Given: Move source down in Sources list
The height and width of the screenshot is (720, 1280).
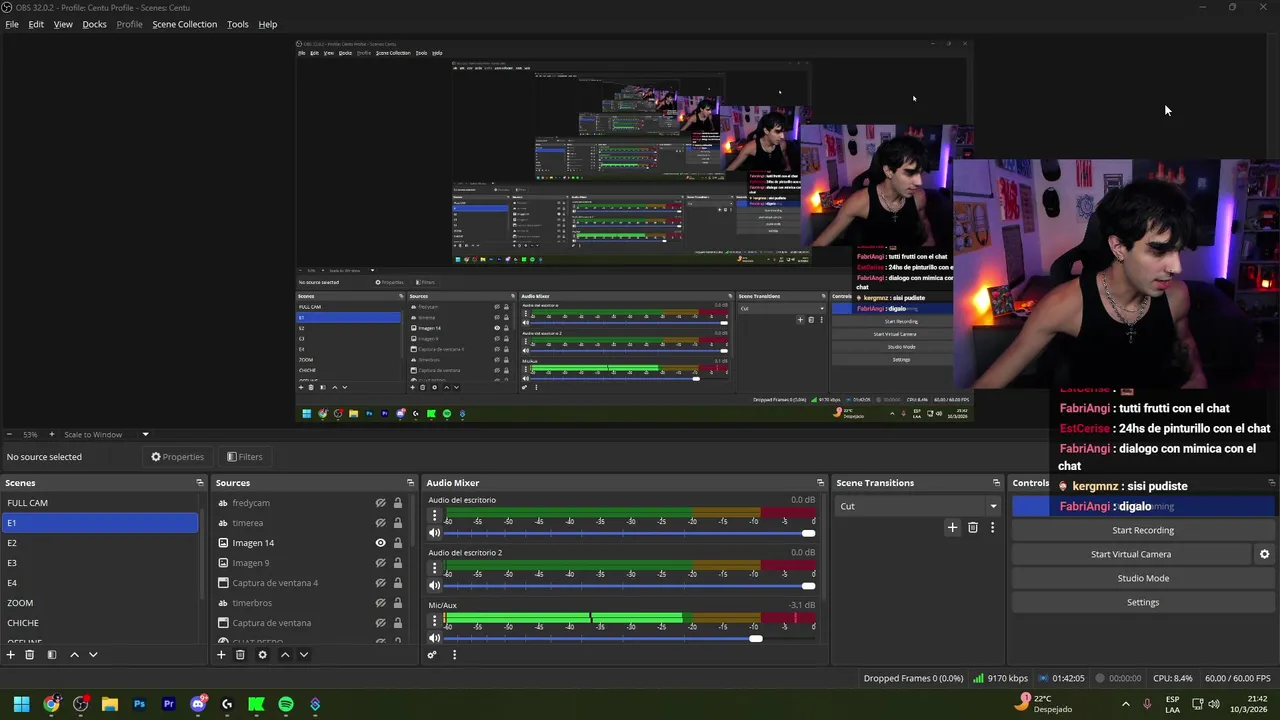Looking at the screenshot, I should click(304, 655).
